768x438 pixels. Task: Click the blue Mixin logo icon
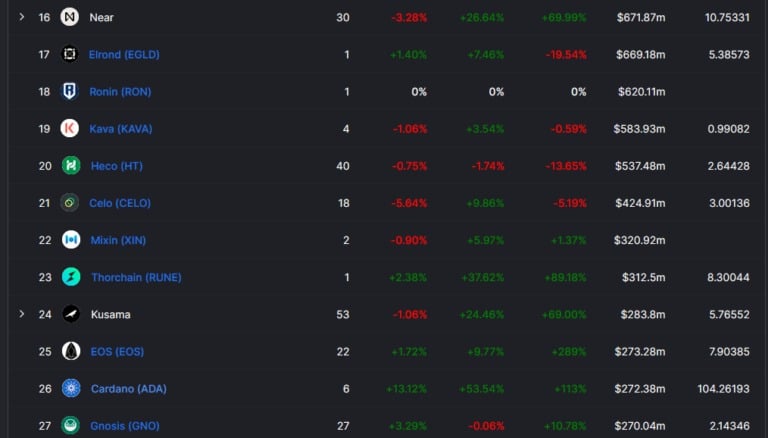tap(70, 239)
